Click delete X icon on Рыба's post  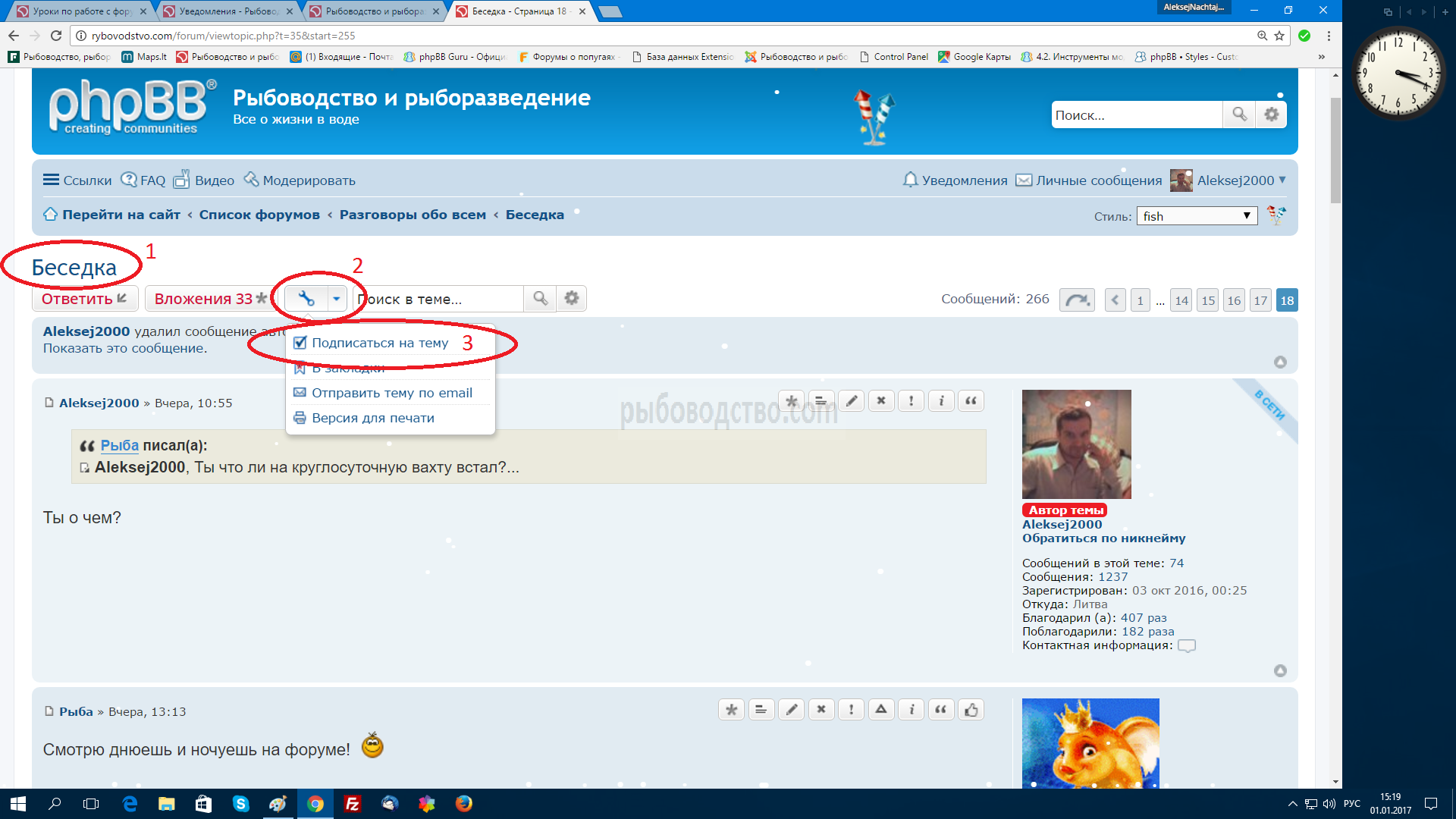click(821, 710)
